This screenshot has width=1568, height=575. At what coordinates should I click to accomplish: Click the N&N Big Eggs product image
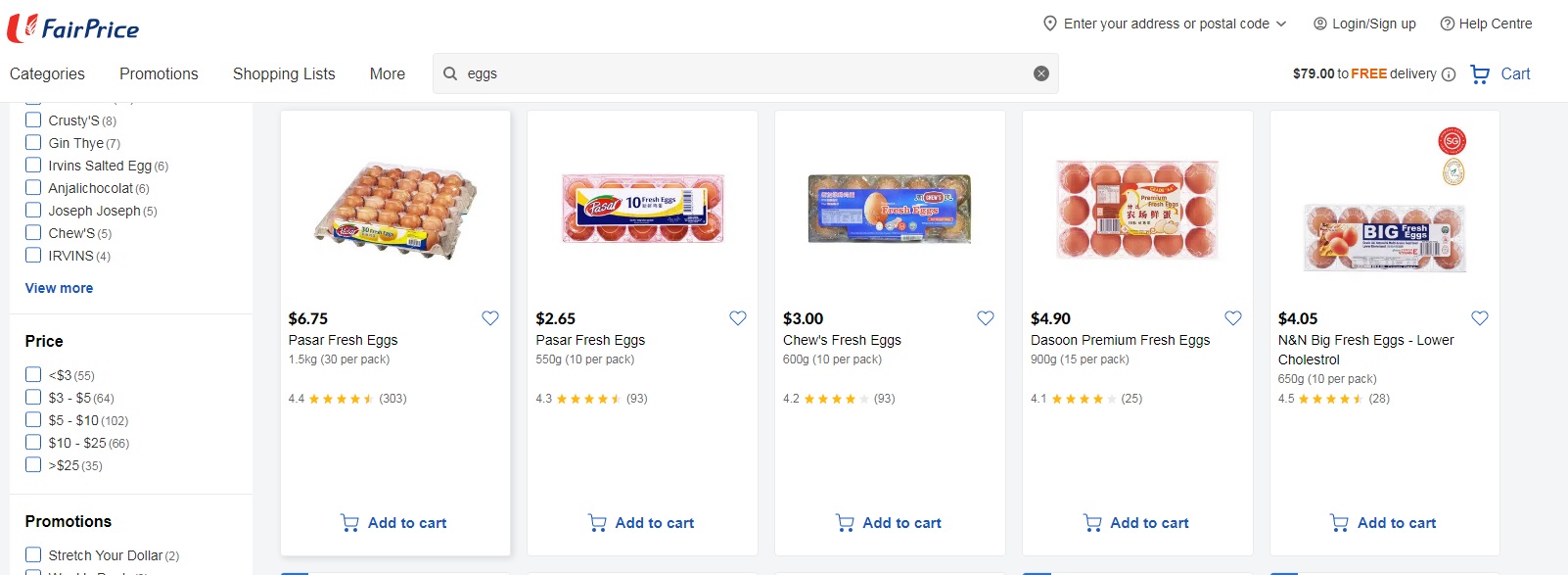pos(1384,237)
